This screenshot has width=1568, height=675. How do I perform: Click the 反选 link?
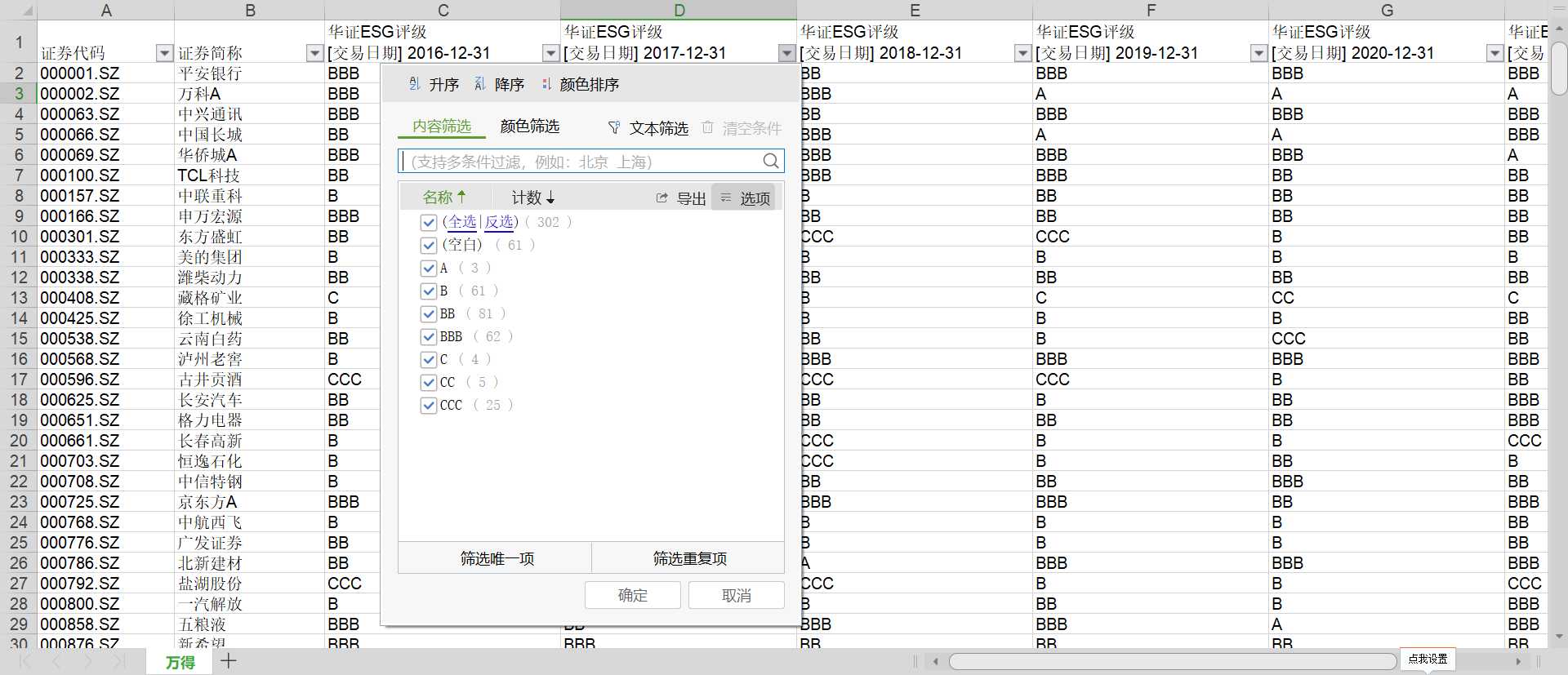coord(499,222)
